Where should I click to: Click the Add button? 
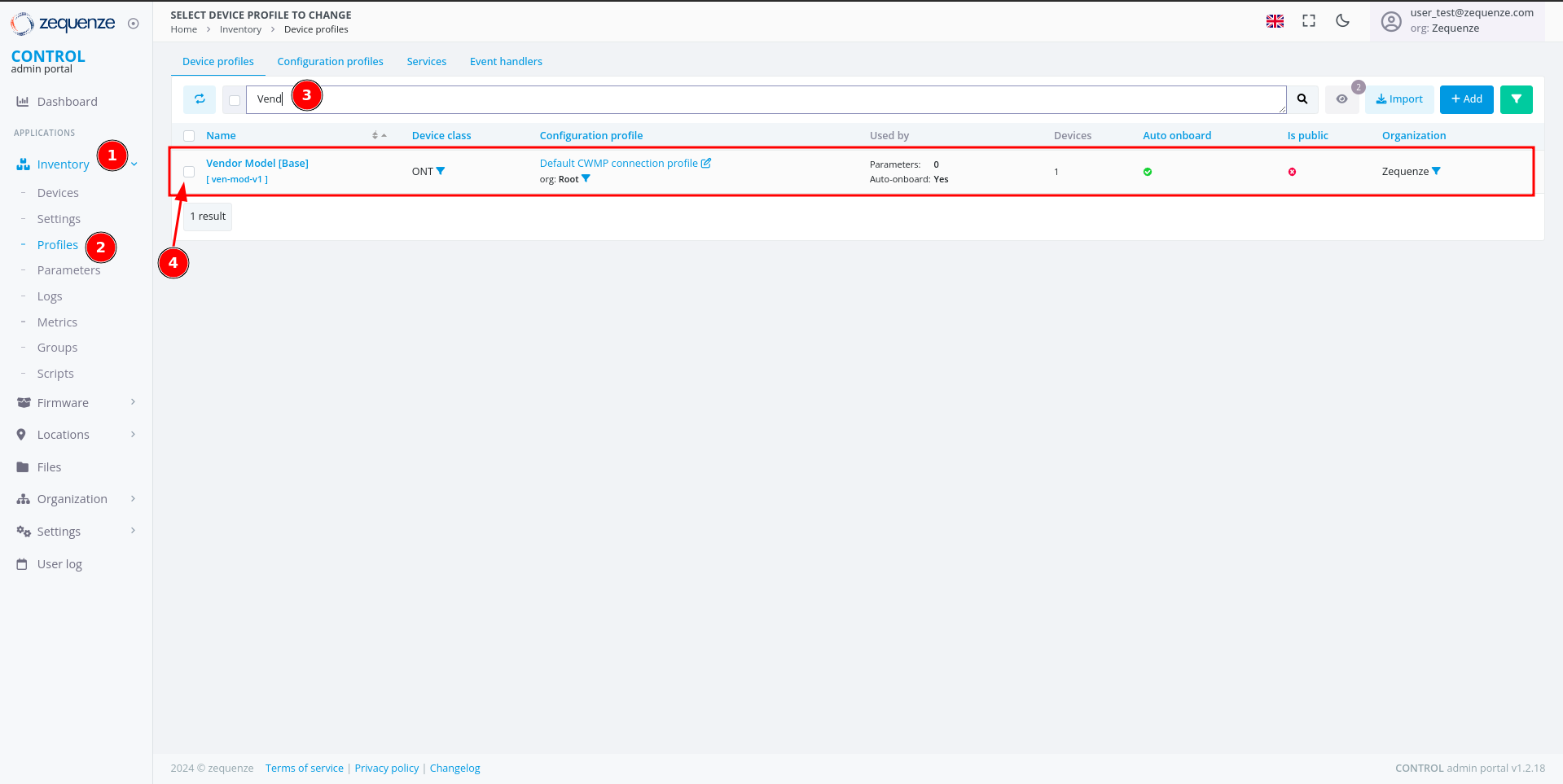tap(1466, 99)
